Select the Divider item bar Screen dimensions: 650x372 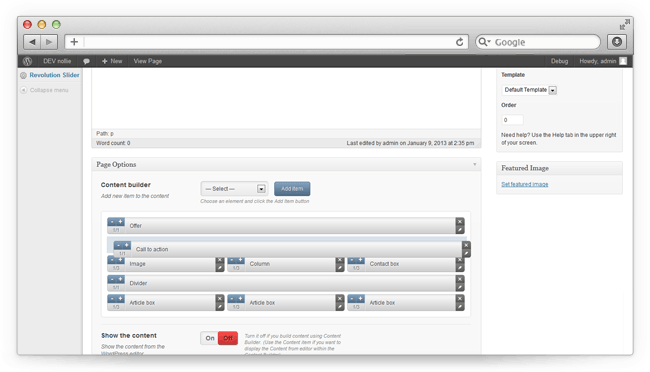[x=286, y=283]
